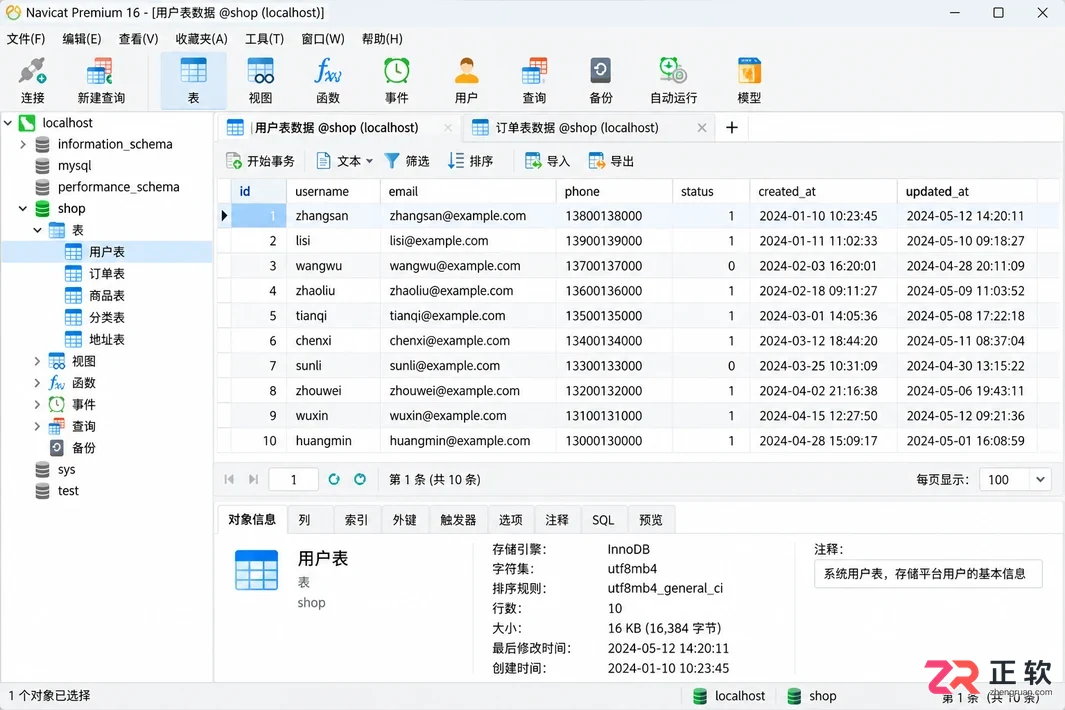Open the 连接 connection tool
This screenshot has width=1065, height=710.
32,80
